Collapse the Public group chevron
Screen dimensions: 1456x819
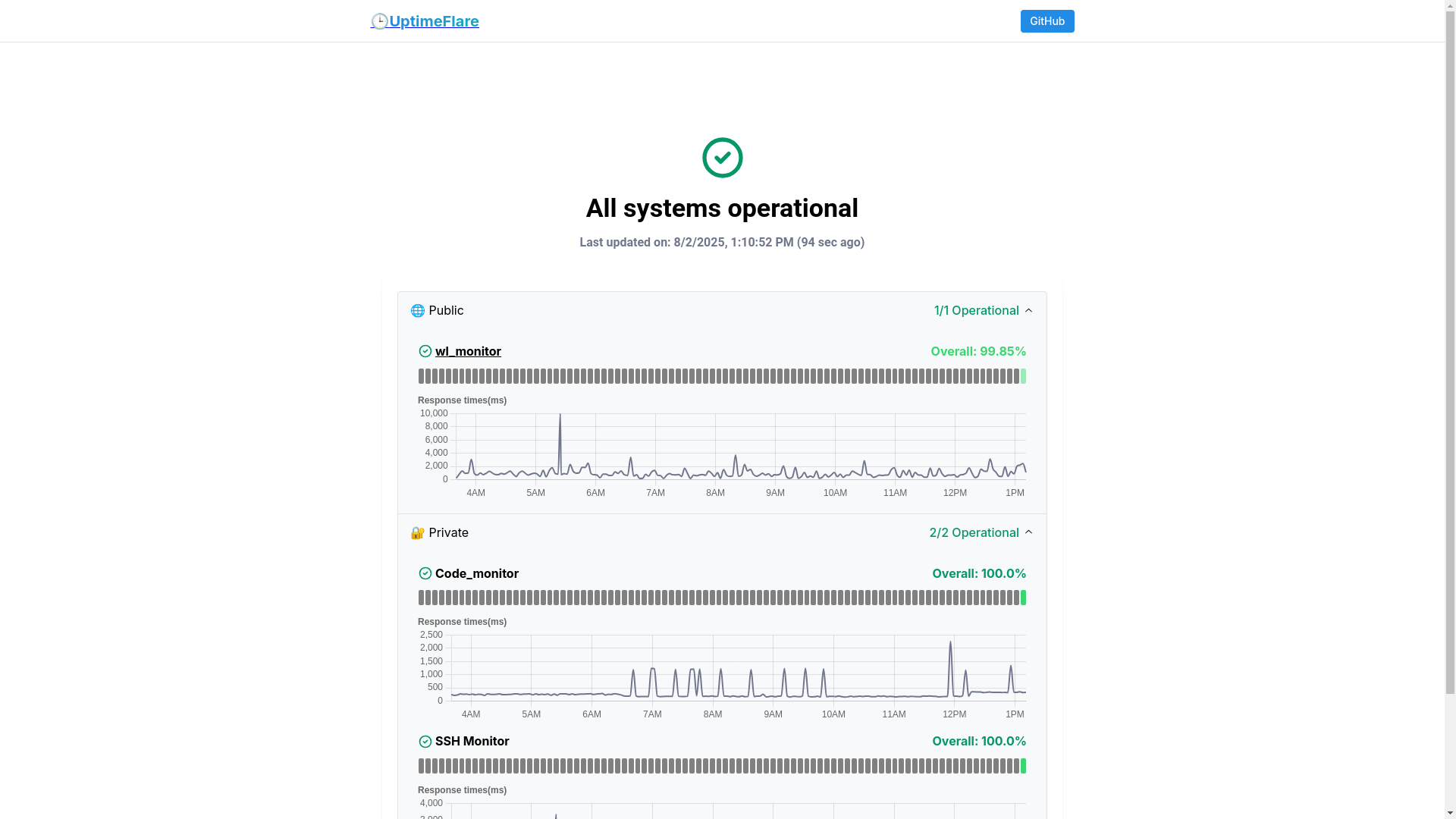[x=1028, y=310]
